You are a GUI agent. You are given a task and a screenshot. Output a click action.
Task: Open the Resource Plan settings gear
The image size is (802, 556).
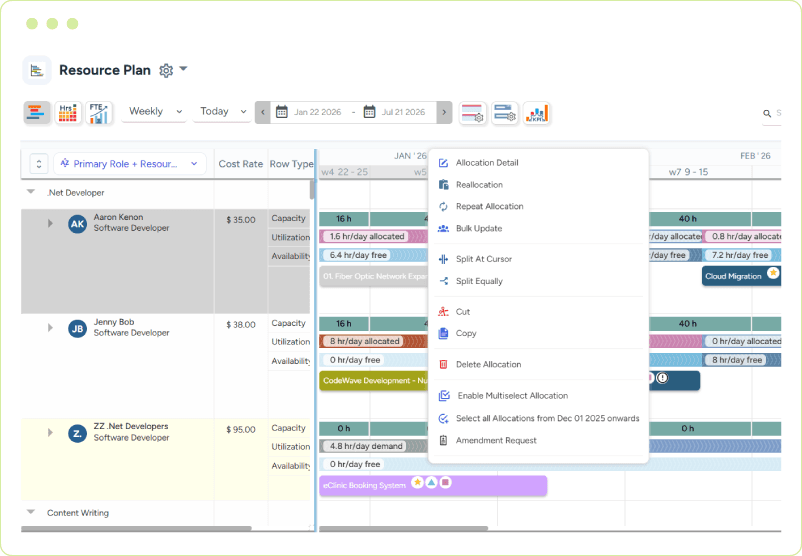[166, 70]
